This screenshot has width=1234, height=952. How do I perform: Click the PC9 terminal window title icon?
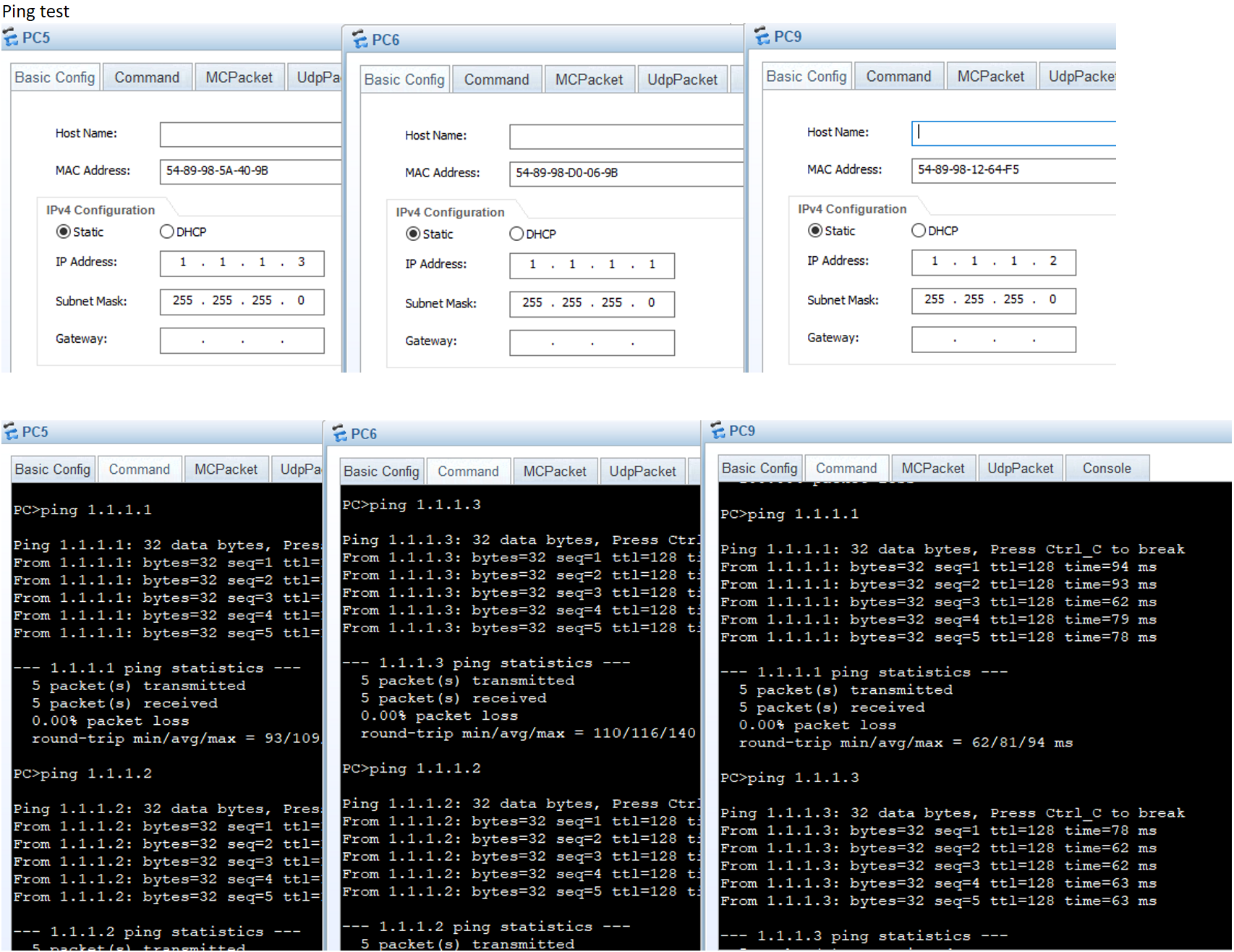718,430
